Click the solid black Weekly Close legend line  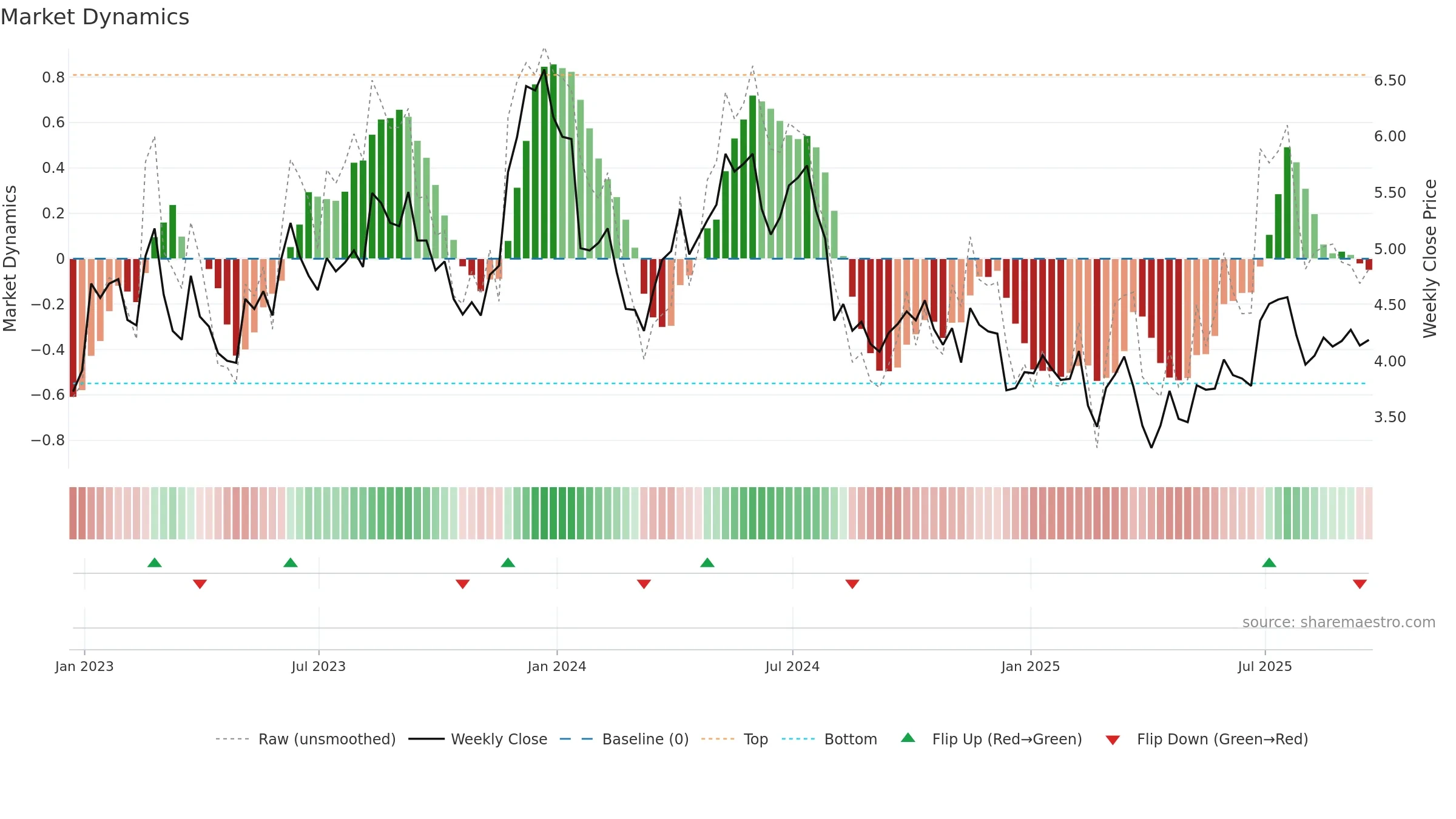point(426,739)
